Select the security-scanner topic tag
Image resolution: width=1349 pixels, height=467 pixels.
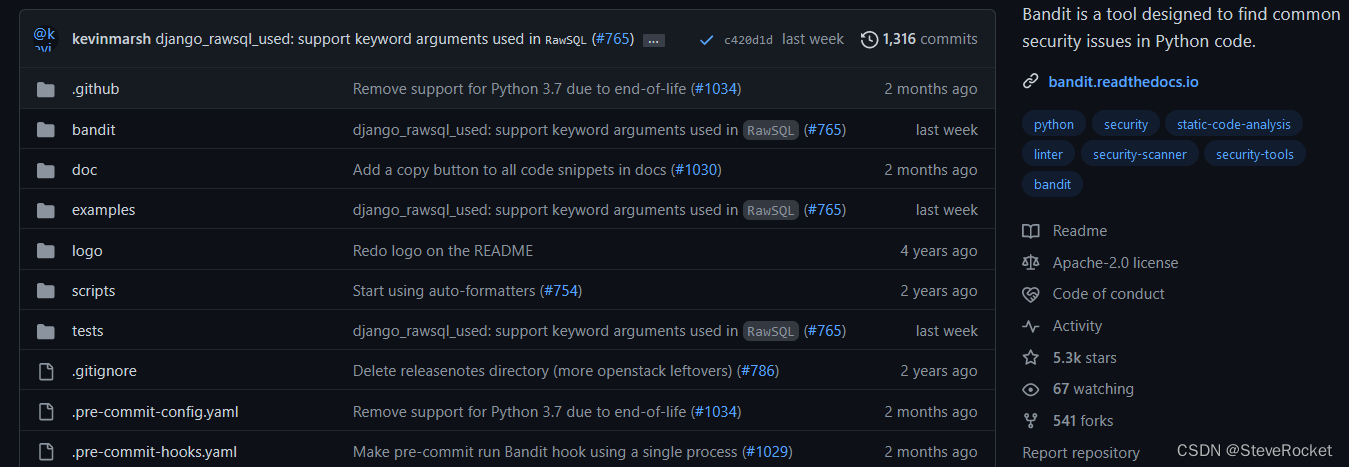coord(1140,155)
